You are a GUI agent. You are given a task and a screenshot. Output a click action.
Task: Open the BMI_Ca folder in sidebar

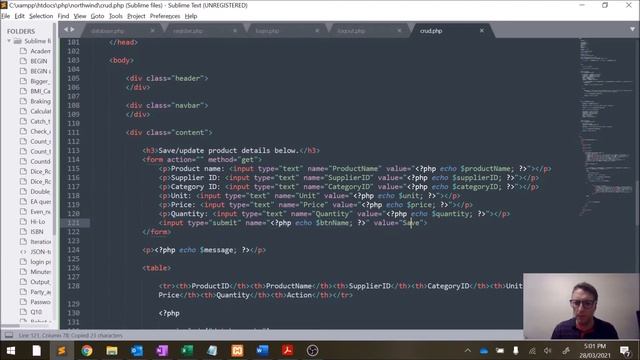(x=40, y=91)
